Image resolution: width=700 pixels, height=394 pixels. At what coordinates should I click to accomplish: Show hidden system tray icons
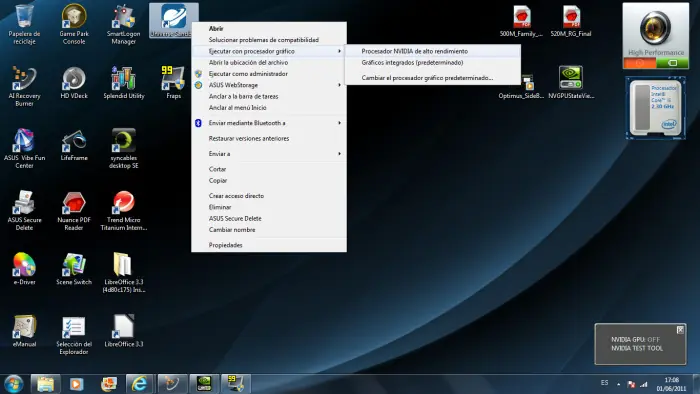coord(619,384)
